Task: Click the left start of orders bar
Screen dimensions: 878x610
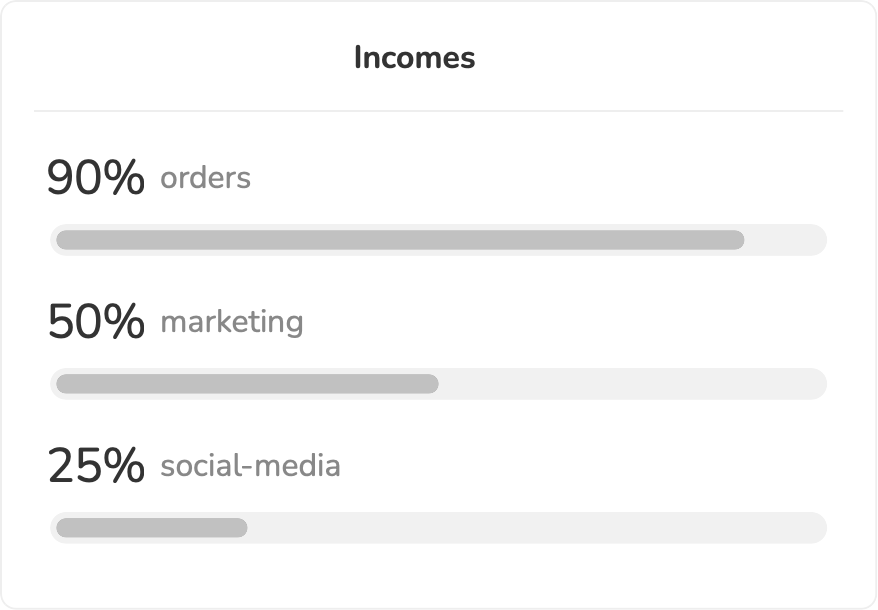Action: tap(61, 240)
